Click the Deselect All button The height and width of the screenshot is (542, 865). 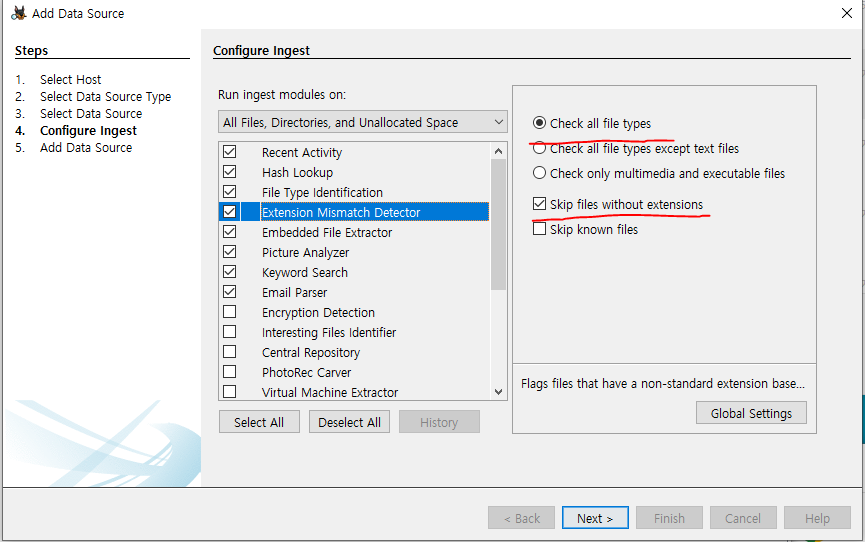pyautogui.click(x=349, y=422)
